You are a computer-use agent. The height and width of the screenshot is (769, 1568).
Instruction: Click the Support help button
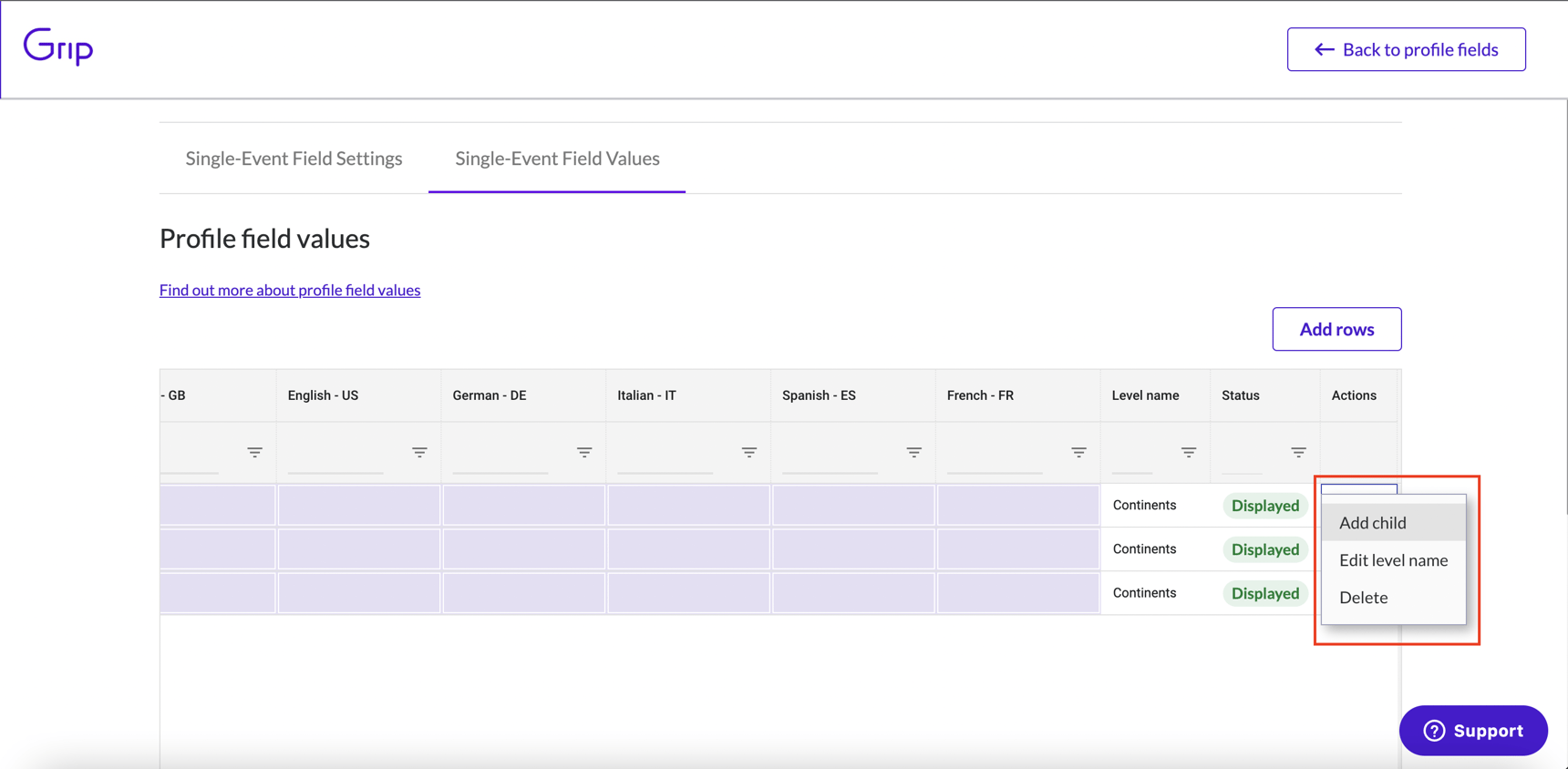click(x=1473, y=731)
